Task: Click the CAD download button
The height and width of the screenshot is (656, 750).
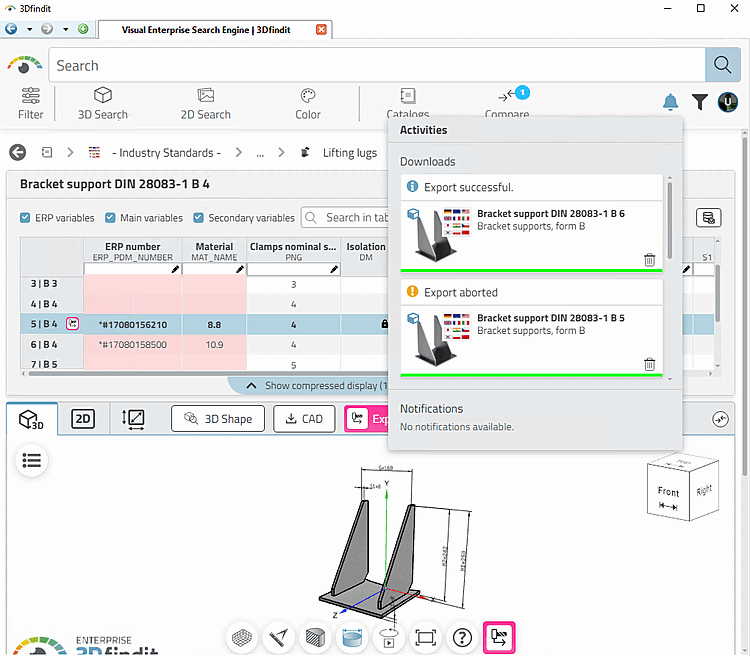Action: (304, 419)
